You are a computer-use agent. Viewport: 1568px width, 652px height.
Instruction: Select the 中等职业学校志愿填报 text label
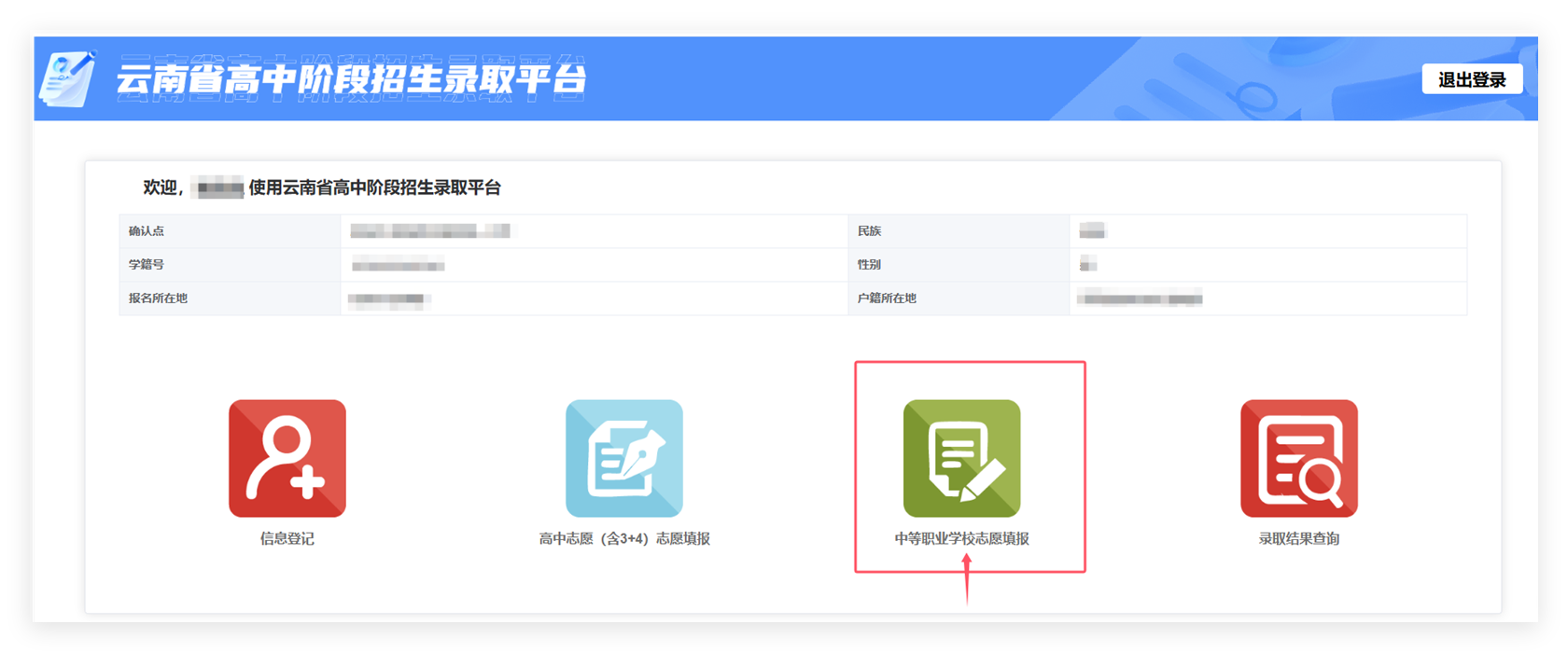coord(961,539)
